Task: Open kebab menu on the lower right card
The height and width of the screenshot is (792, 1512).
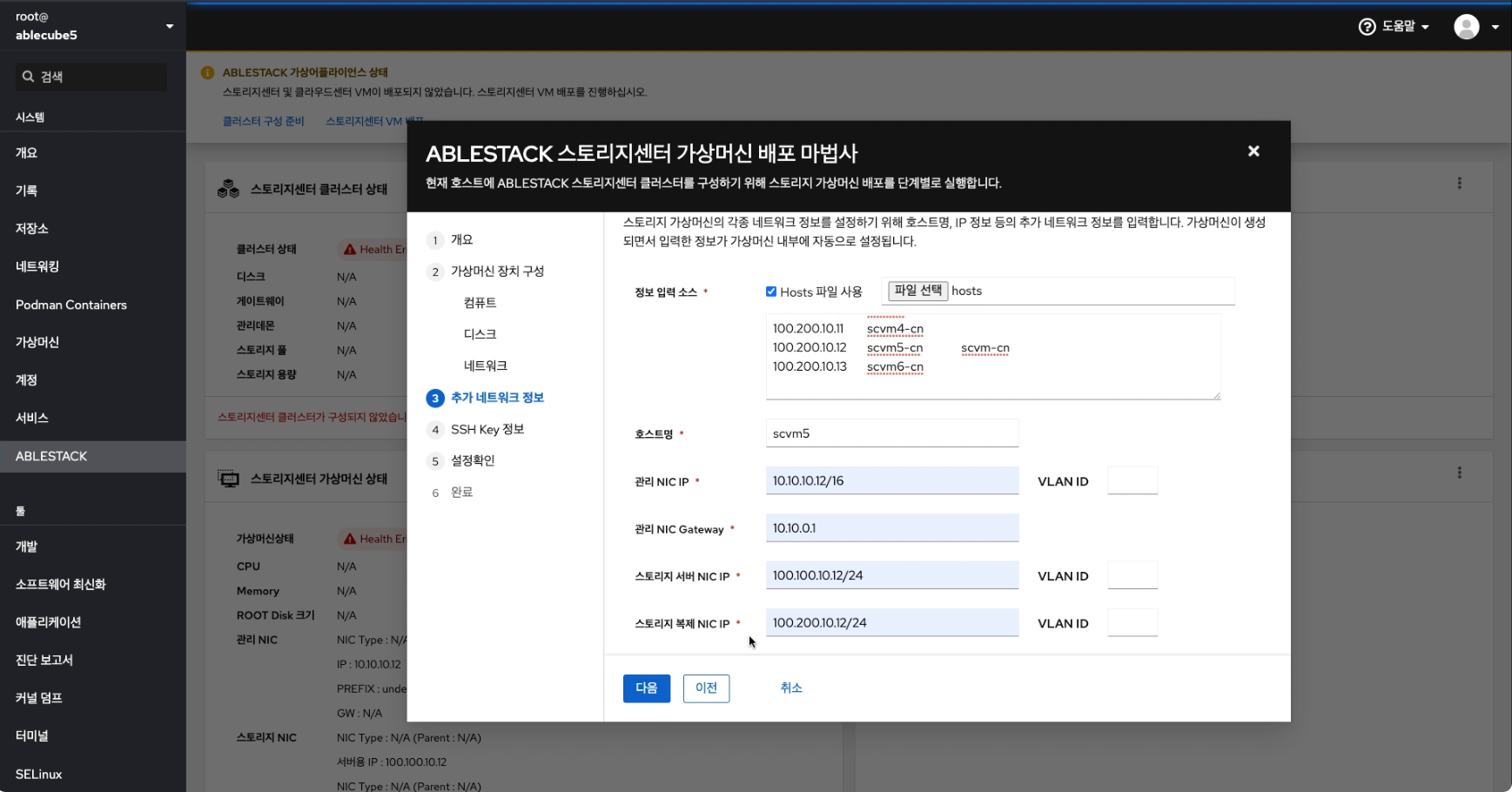Action: click(1460, 473)
